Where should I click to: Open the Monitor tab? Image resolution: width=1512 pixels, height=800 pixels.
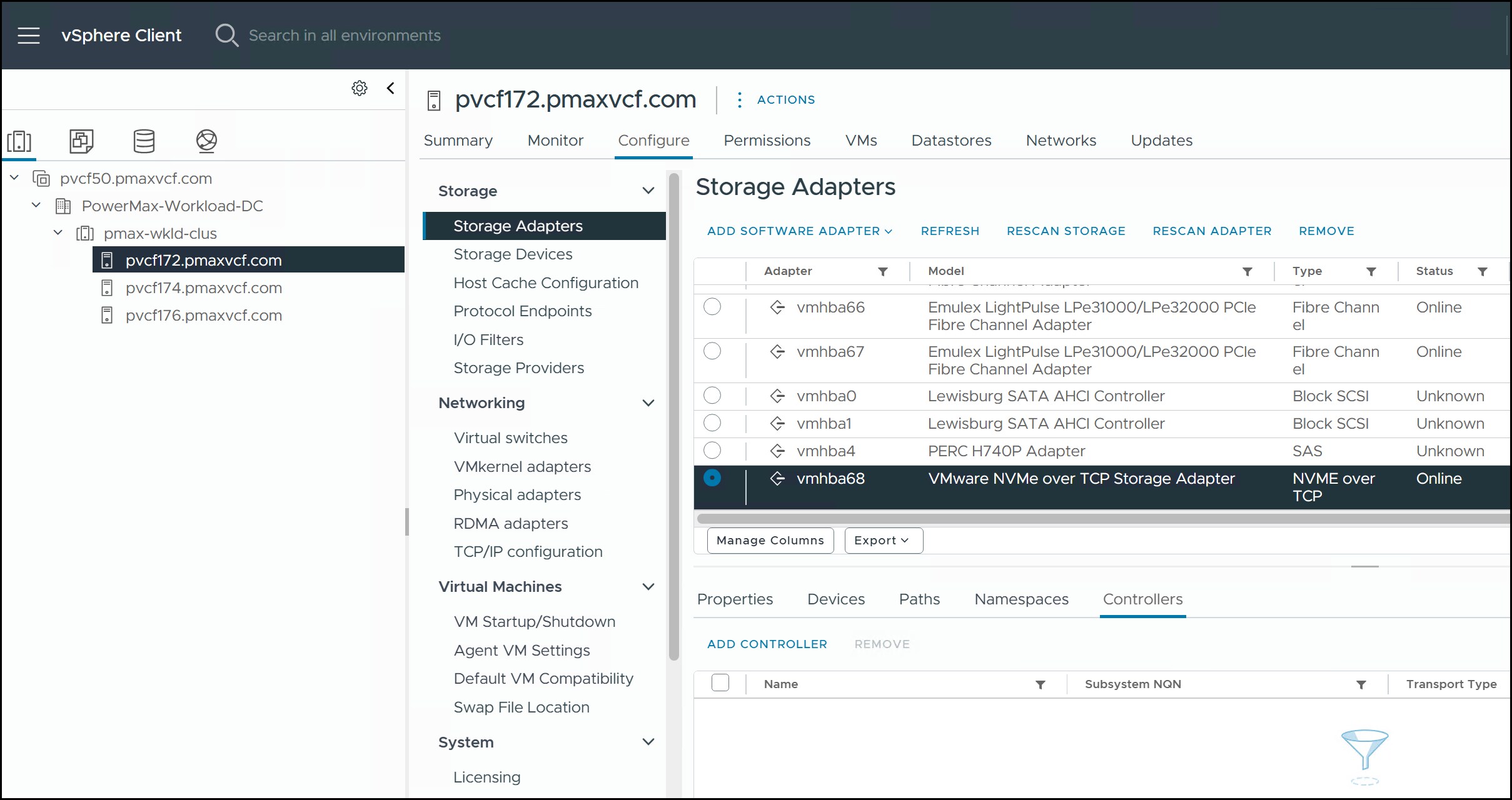tap(555, 141)
